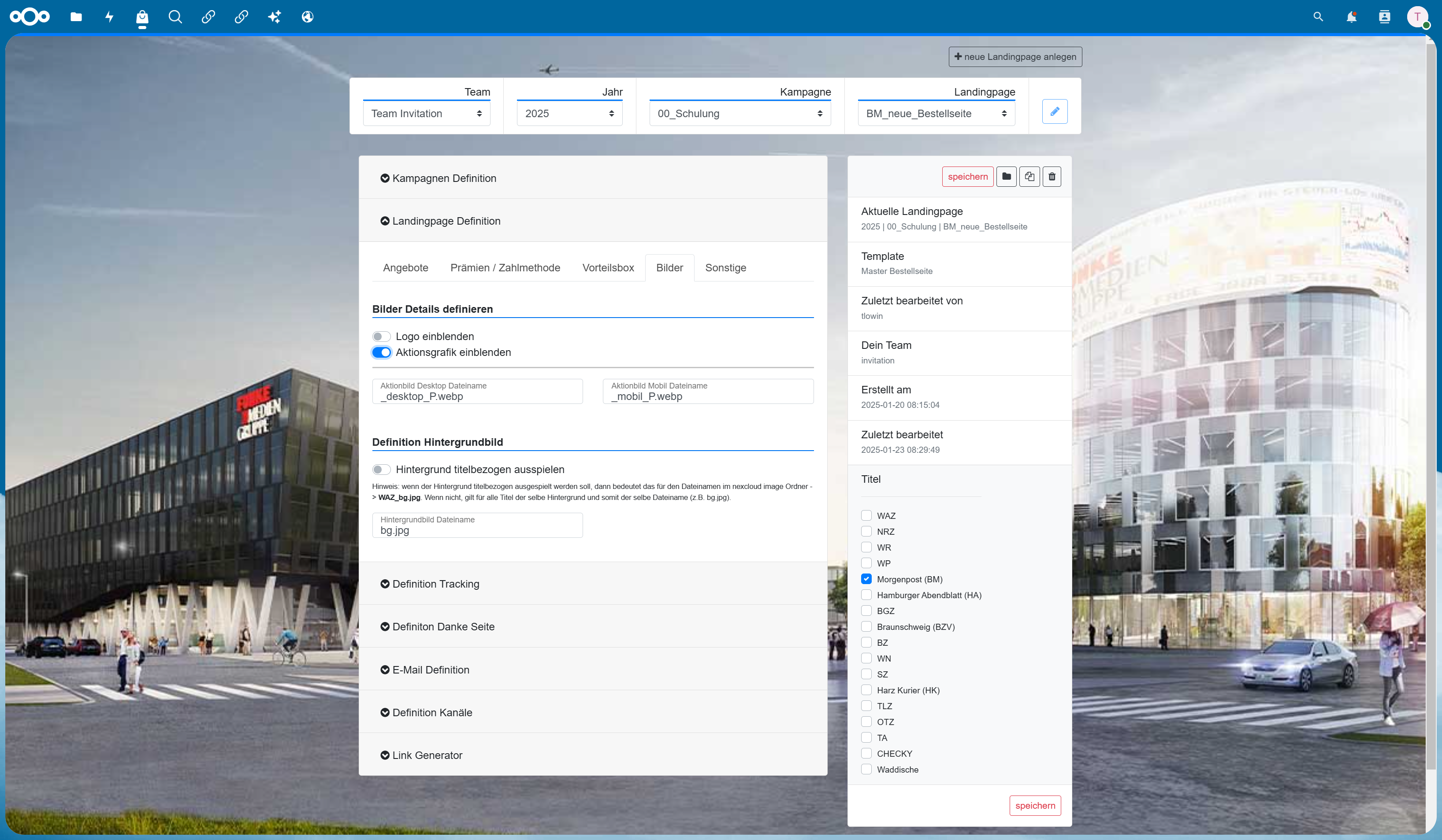Screen dimensions: 1442x840
Task: Click Hintergrundbild Dateiname field
Action: (477, 525)
